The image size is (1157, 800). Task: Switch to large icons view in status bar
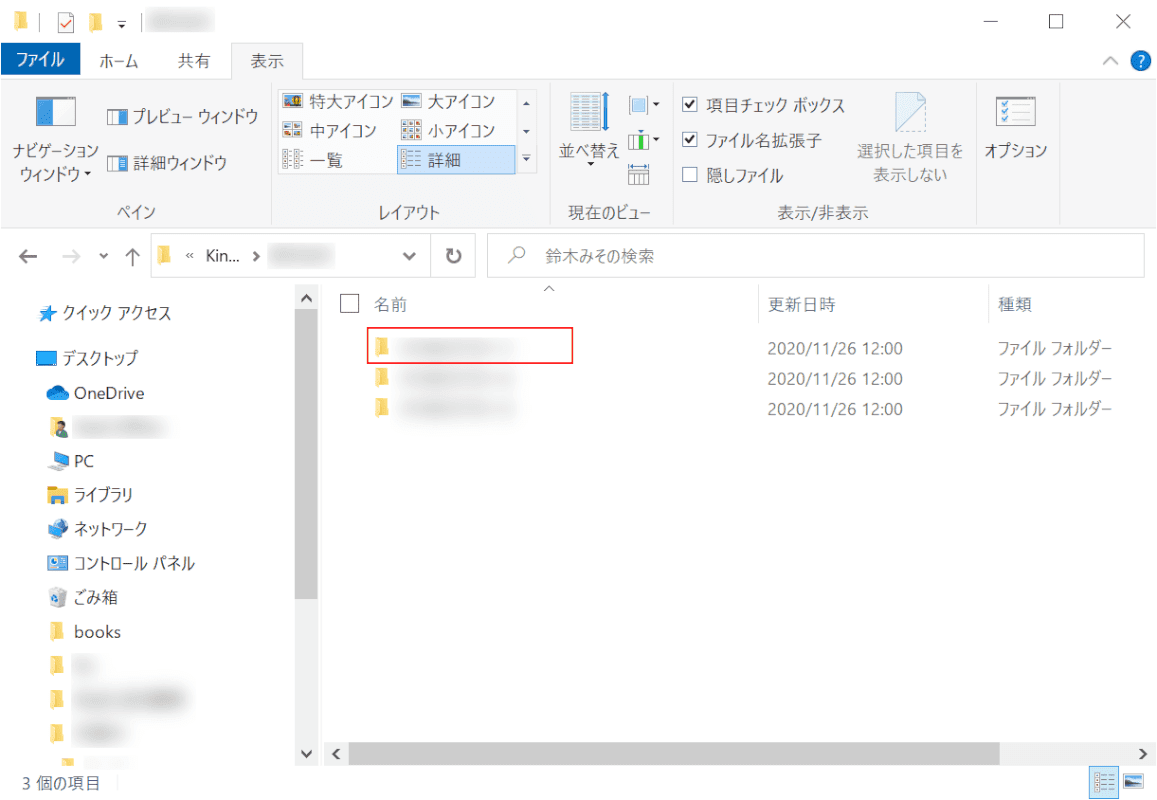coord(1133,782)
